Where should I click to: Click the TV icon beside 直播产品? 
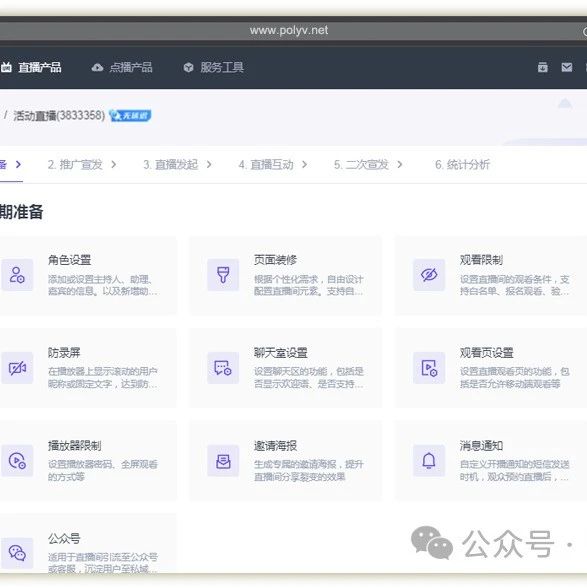click(x=6, y=68)
